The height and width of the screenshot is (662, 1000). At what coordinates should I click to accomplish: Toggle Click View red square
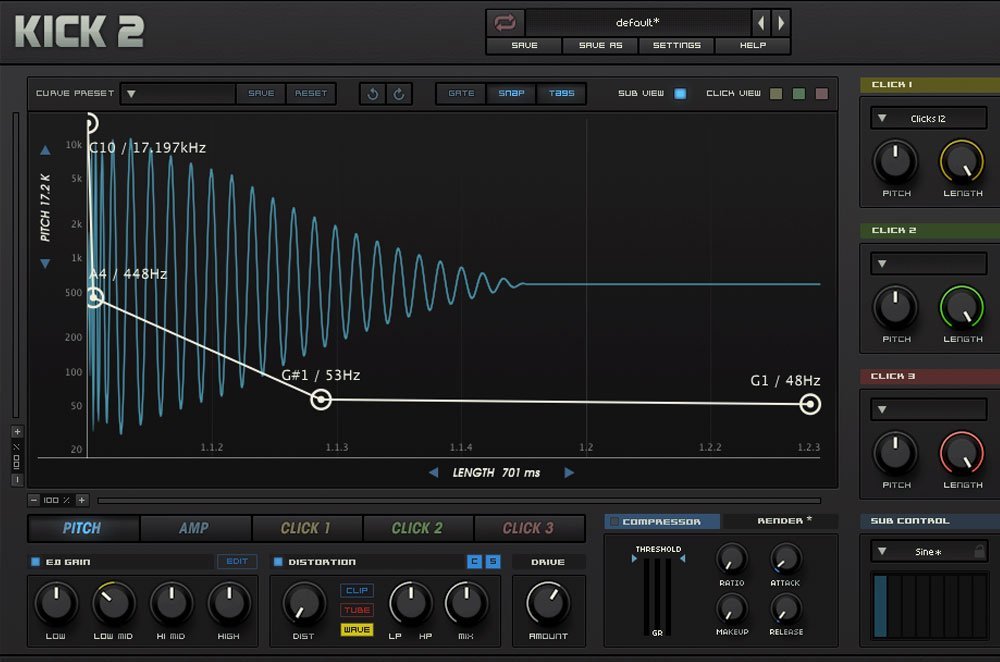pyautogui.click(x=821, y=94)
